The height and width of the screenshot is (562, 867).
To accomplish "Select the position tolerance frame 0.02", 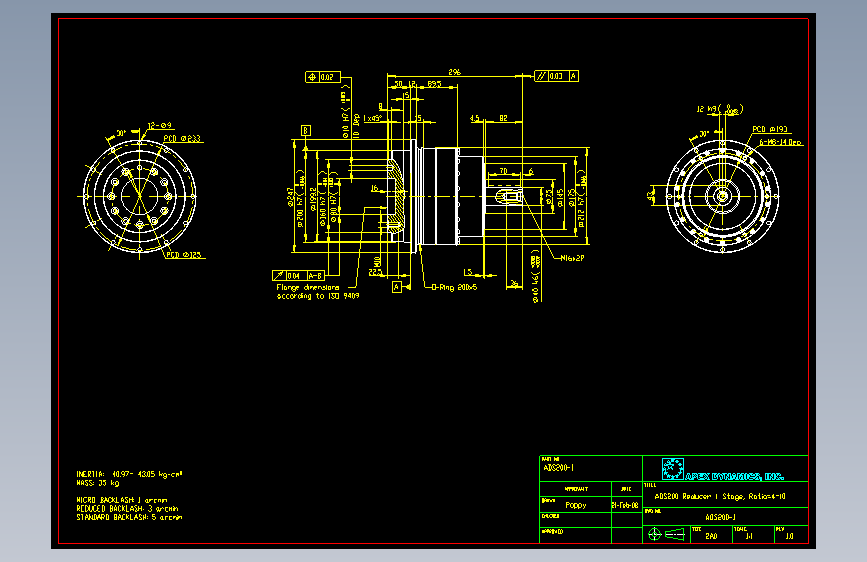I will [x=323, y=77].
